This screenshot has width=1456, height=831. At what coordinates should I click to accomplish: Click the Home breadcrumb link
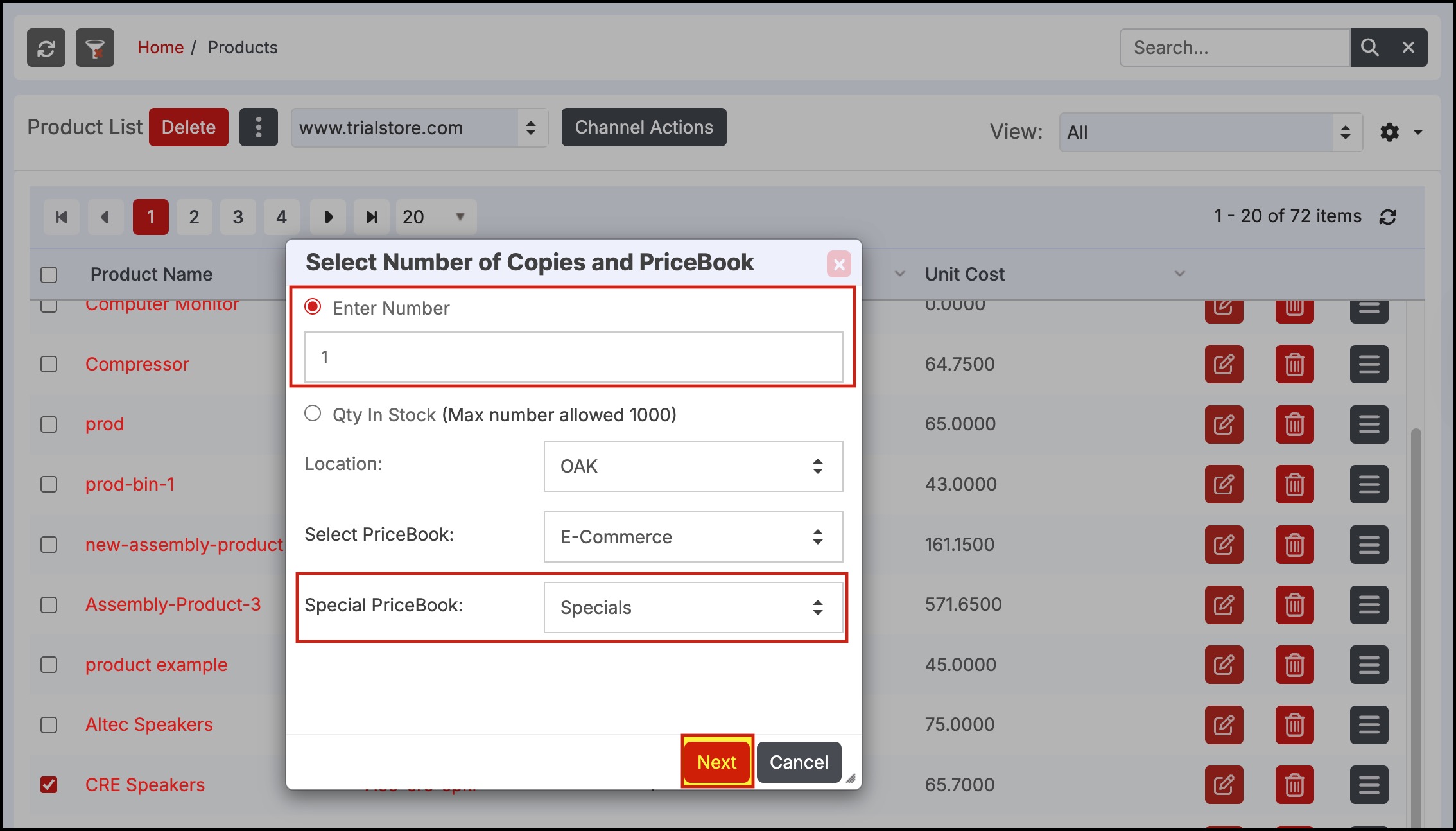(160, 48)
